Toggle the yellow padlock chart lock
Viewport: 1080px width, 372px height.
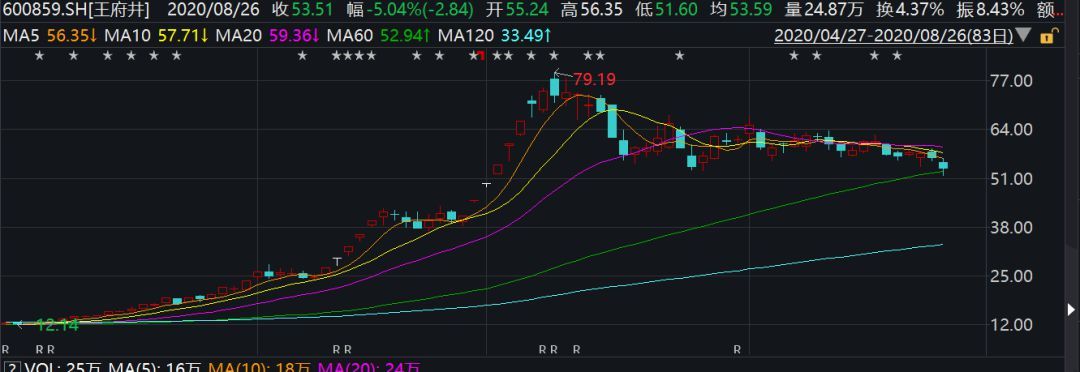(1048, 36)
